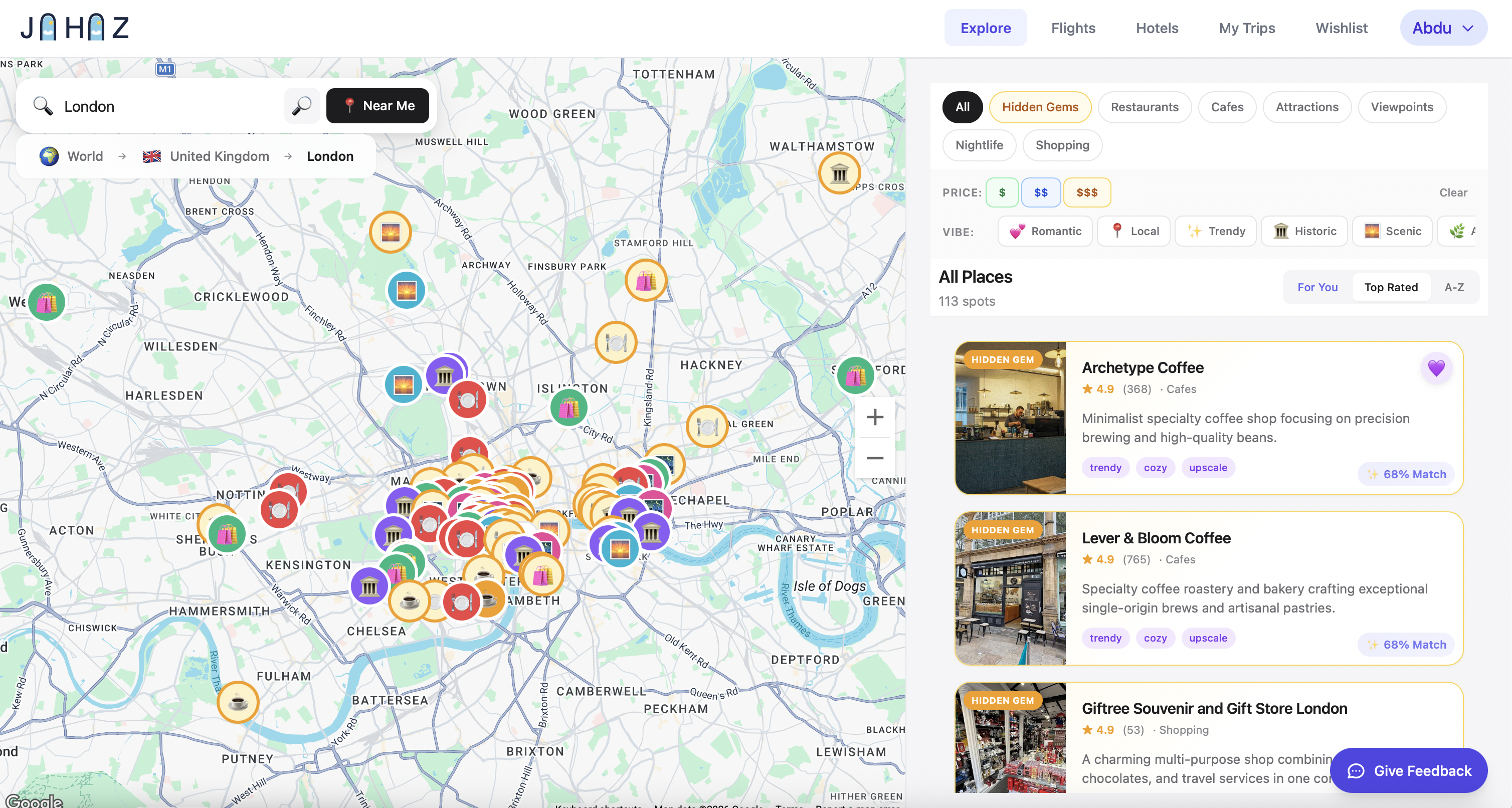This screenshot has width=1512, height=808.
Task: Click the search button beside the London field
Action: (x=302, y=106)
